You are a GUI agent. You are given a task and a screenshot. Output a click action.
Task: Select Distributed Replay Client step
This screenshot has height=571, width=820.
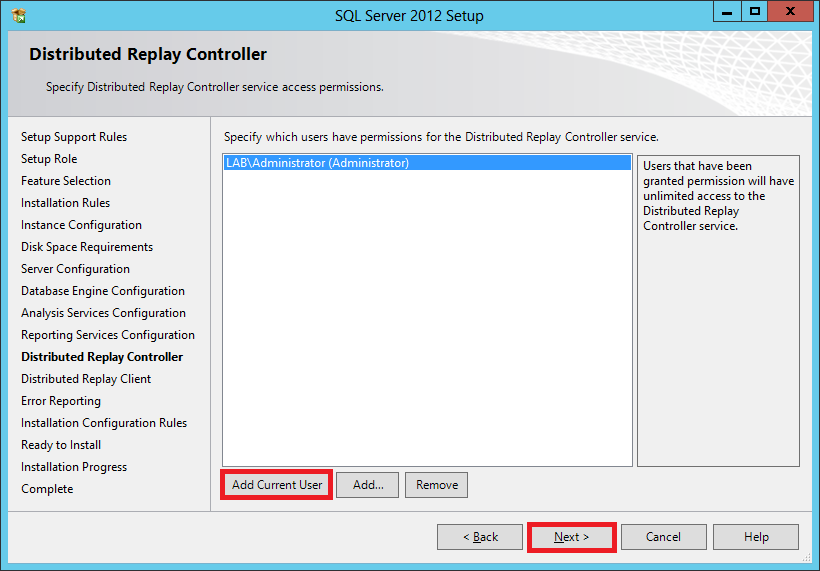(86, 379)
